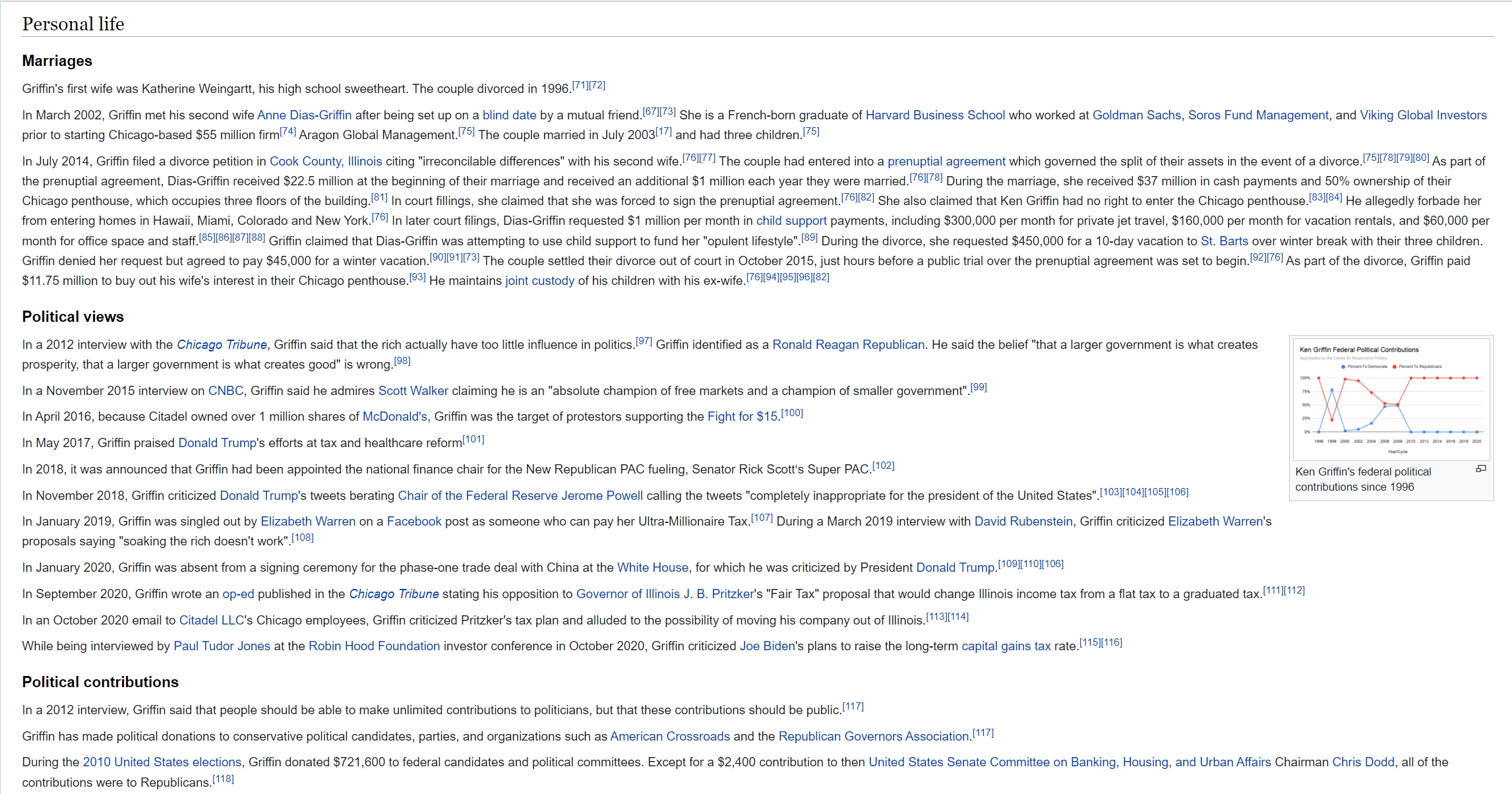Follow the prenuptial agreement link
This screenshot has height=794, width=1512.
[x=946, y=161]
